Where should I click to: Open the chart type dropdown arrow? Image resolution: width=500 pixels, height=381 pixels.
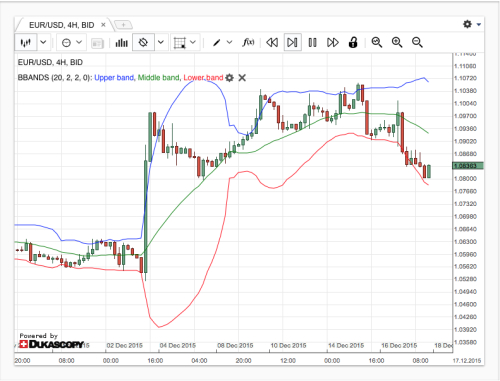43,42
